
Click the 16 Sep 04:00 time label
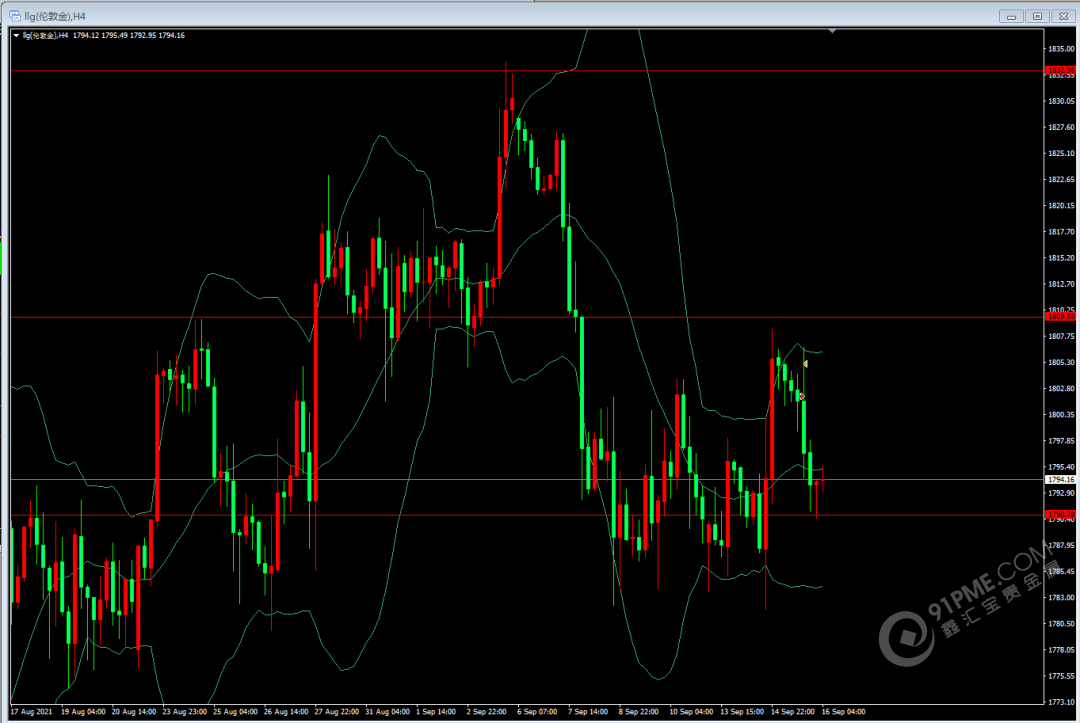tap(844, 712)
